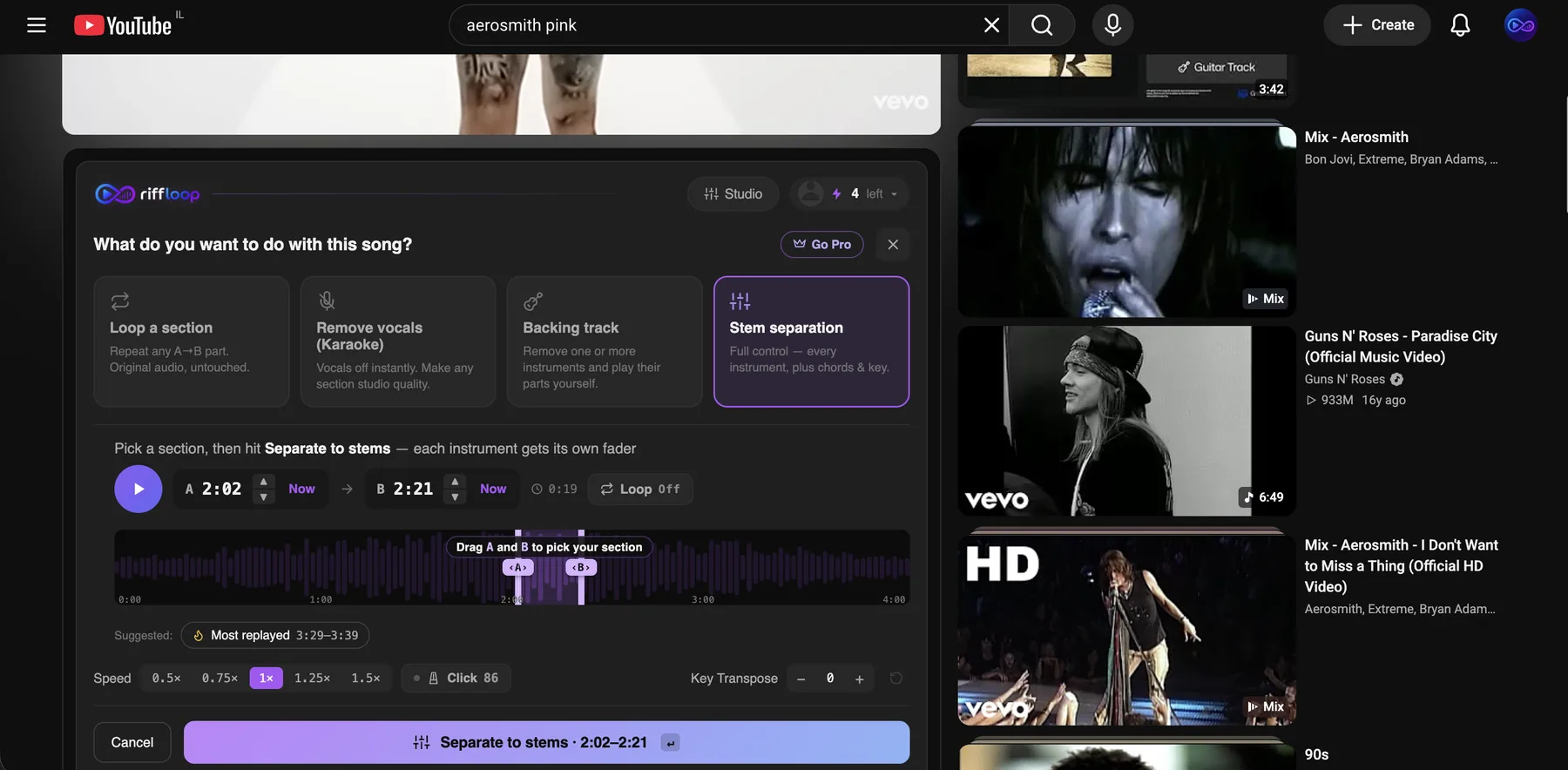Set speed to 0.75×

[220, 678]
